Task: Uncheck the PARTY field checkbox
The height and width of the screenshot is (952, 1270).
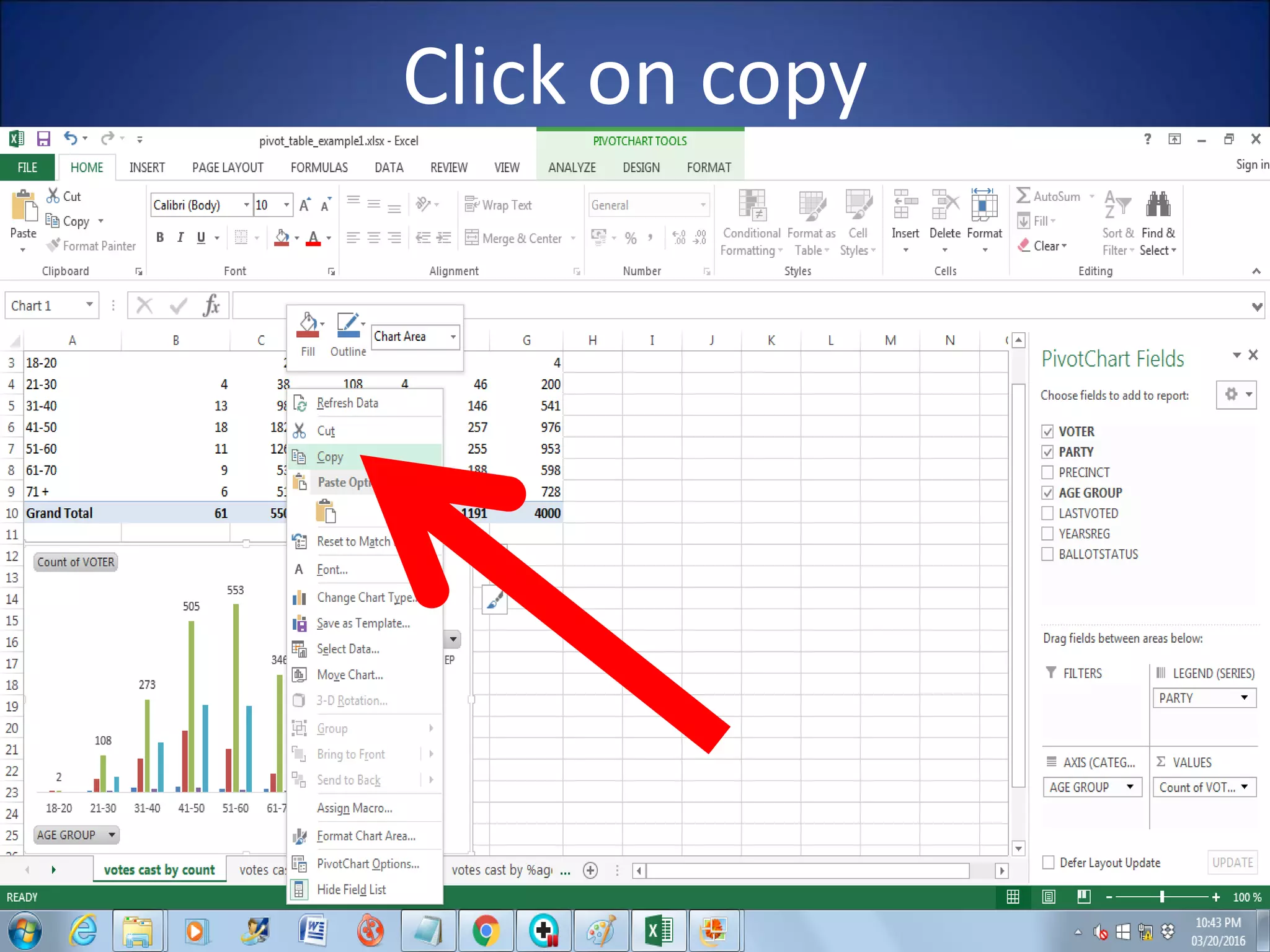Action: click(1047, 452)
